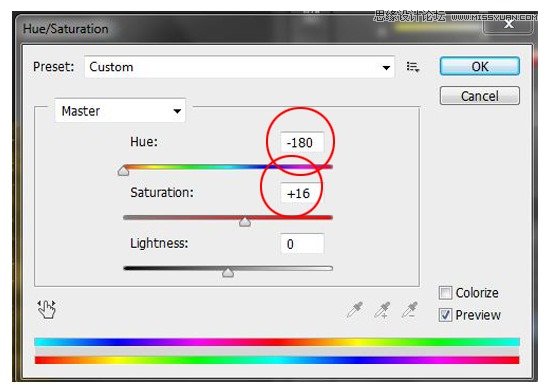
Task: Click the preset options menu icon
Action: tap(413, 67)
